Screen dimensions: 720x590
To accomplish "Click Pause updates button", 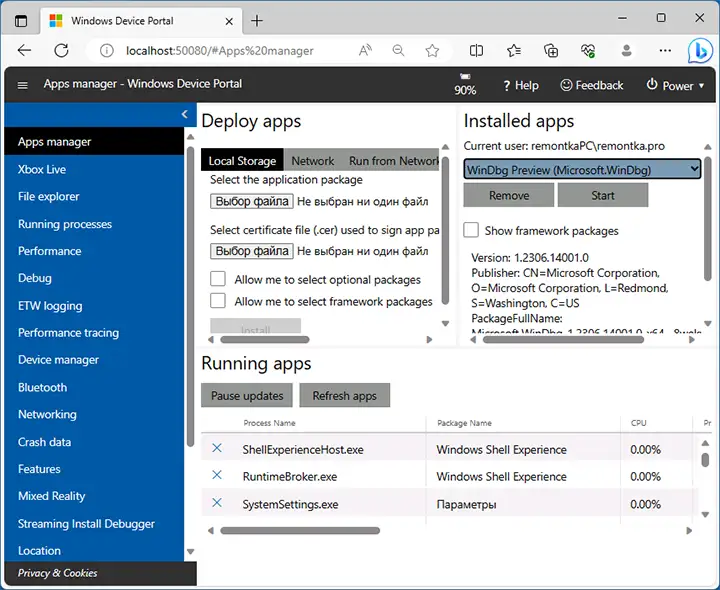I will [247, 395].
